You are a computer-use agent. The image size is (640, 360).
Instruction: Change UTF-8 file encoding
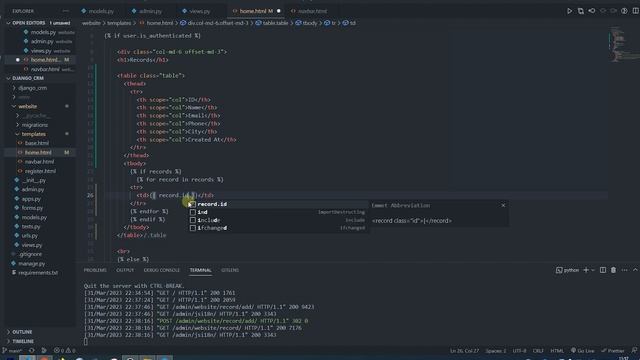tap(519, 351)
